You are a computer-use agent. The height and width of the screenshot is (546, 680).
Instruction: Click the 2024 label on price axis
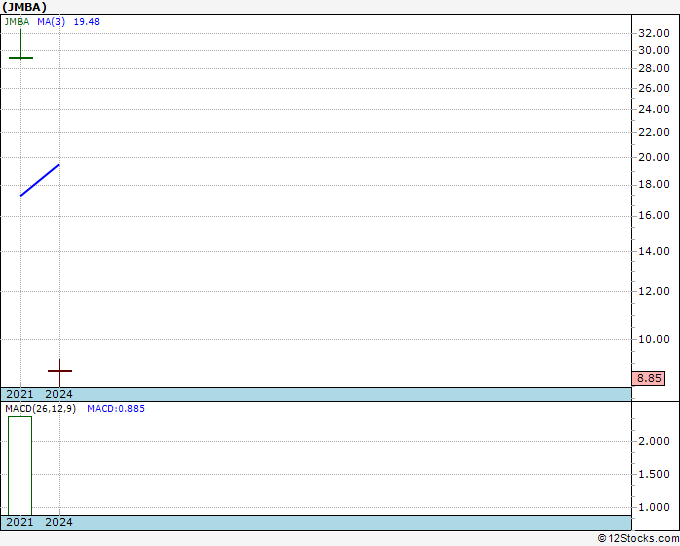click(59, 394)
